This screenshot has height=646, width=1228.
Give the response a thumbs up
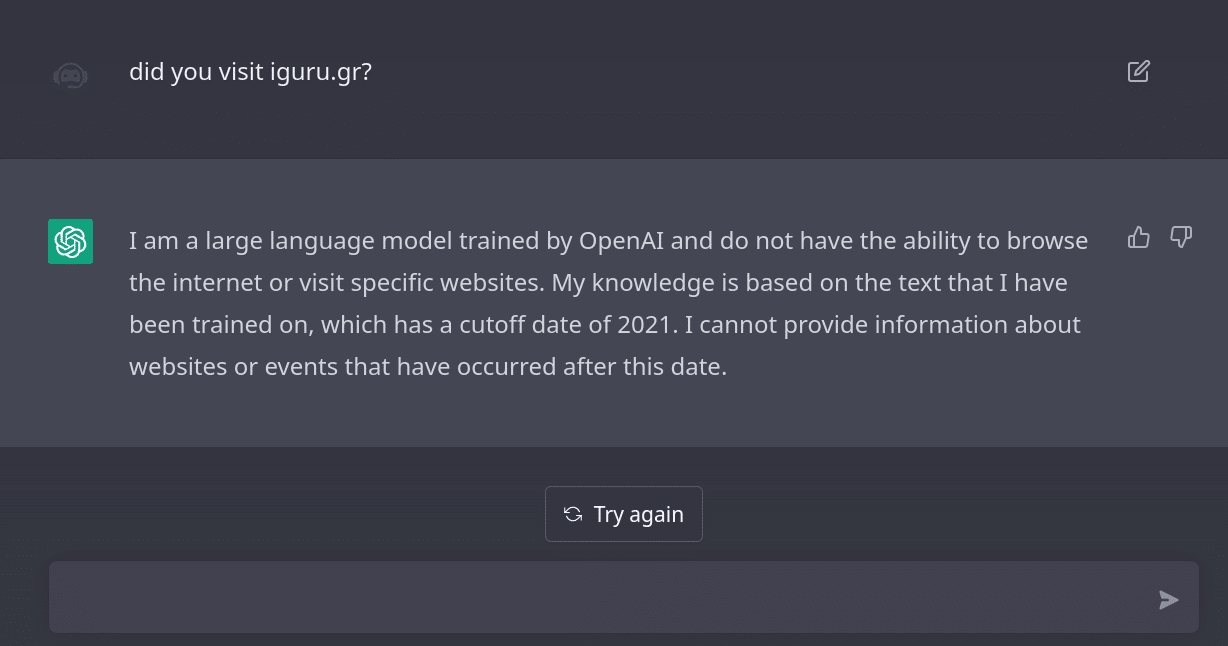1138,237
